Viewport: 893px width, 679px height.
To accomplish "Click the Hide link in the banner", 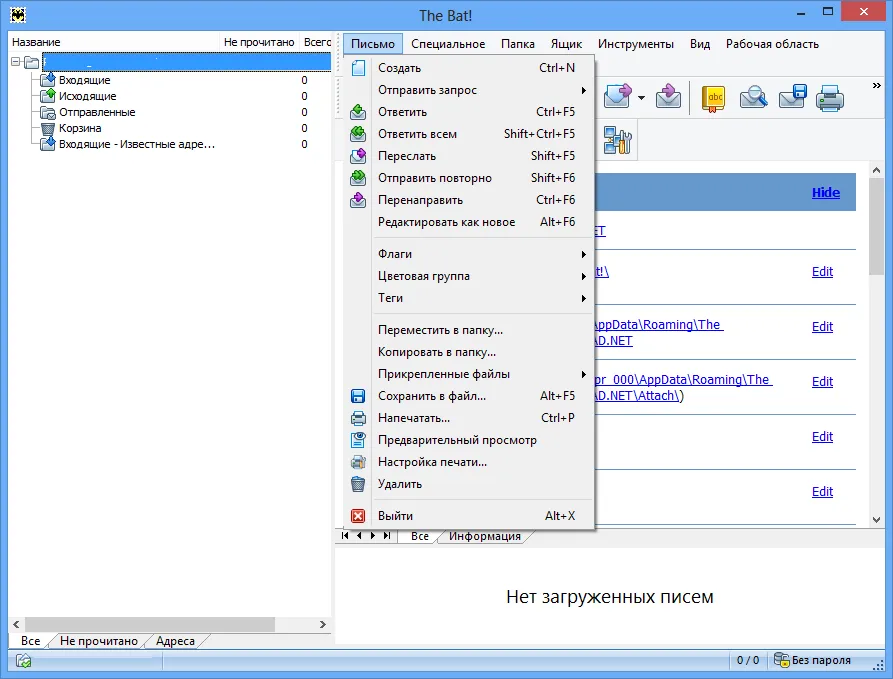I will (x=826, y=193).
